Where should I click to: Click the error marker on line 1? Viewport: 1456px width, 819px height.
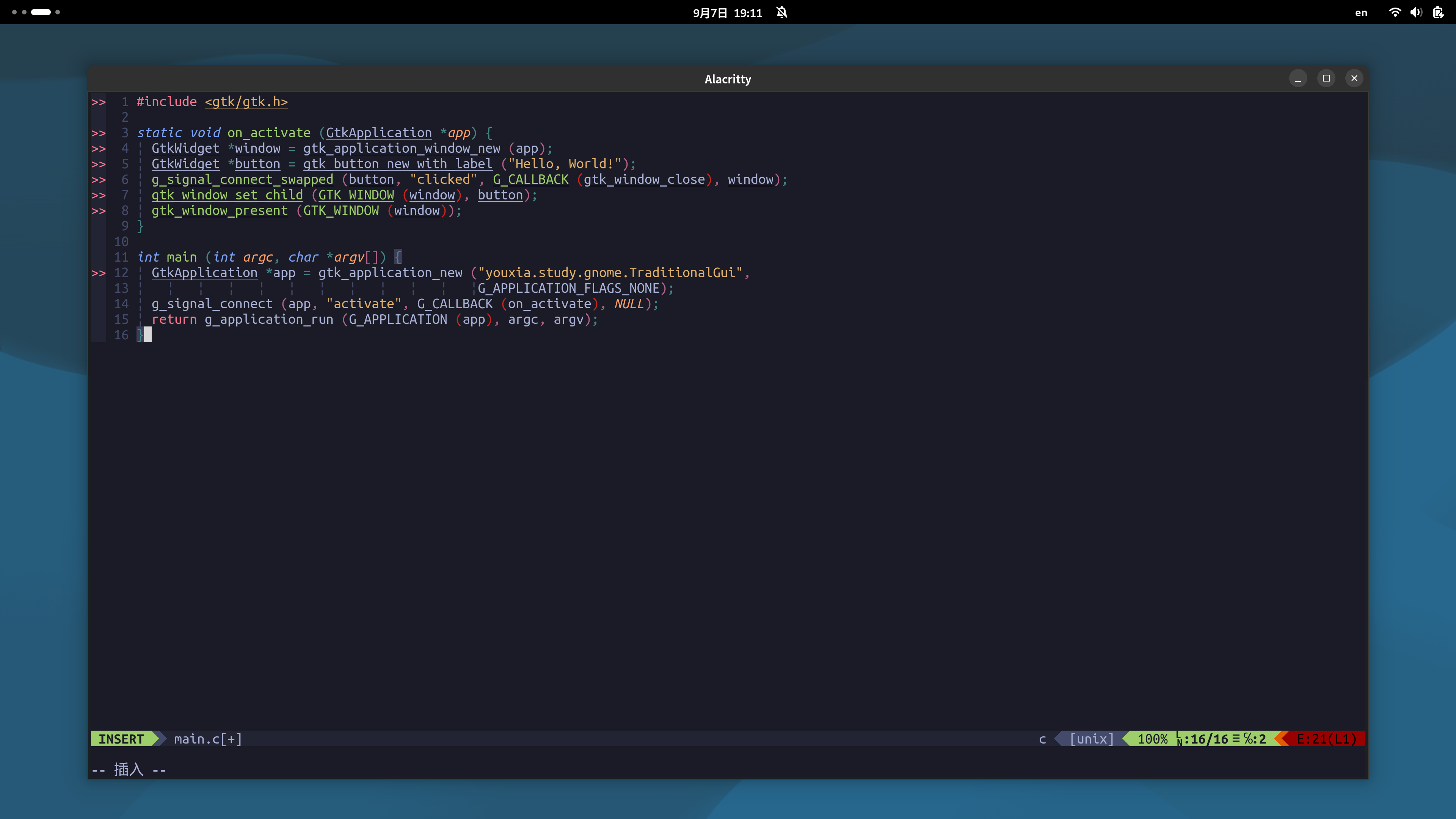[98, 102]
